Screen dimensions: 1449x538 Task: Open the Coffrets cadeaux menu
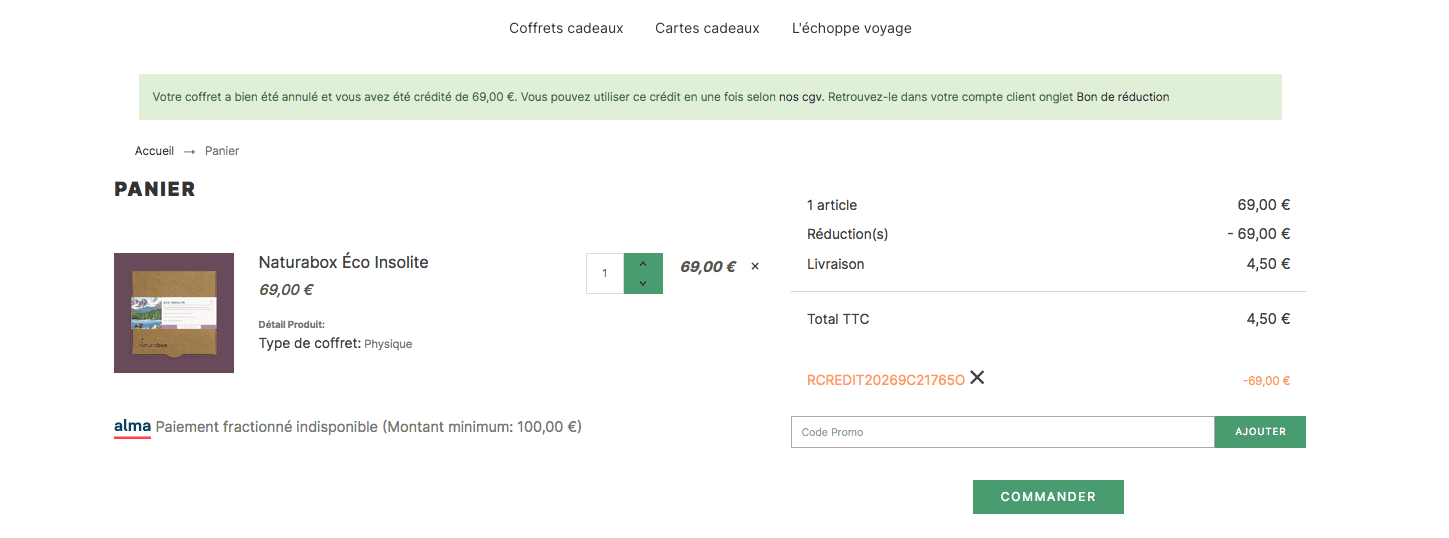566,28
